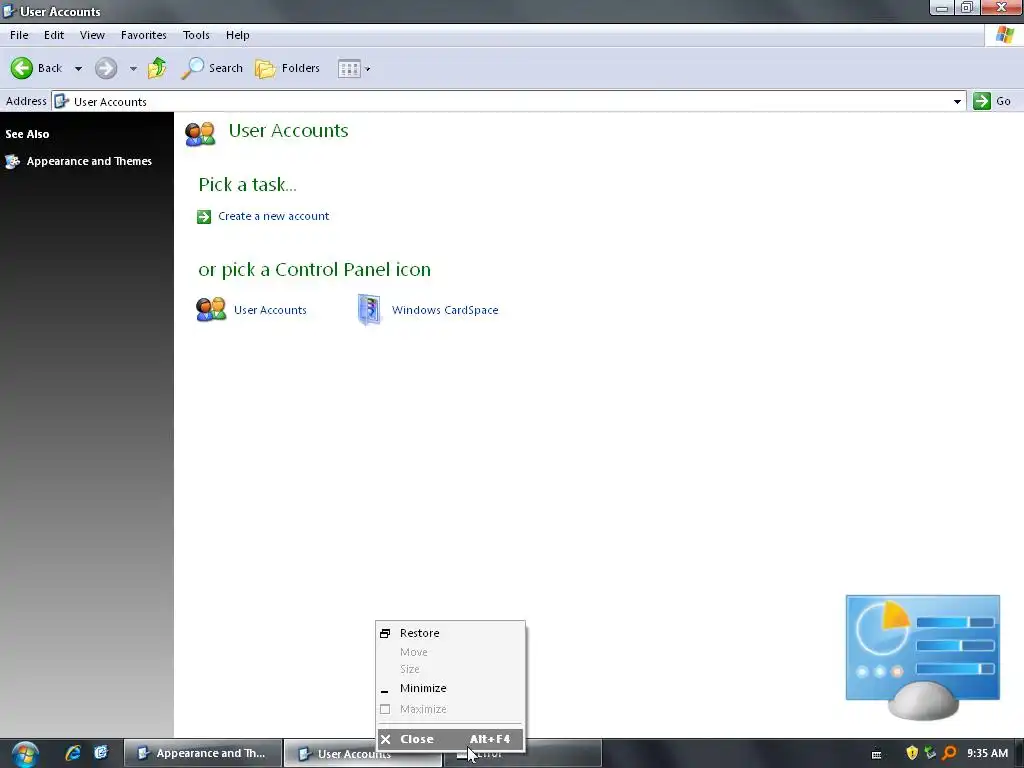Open the Favorites menu

pyautogui.click(x=144, y=35)
